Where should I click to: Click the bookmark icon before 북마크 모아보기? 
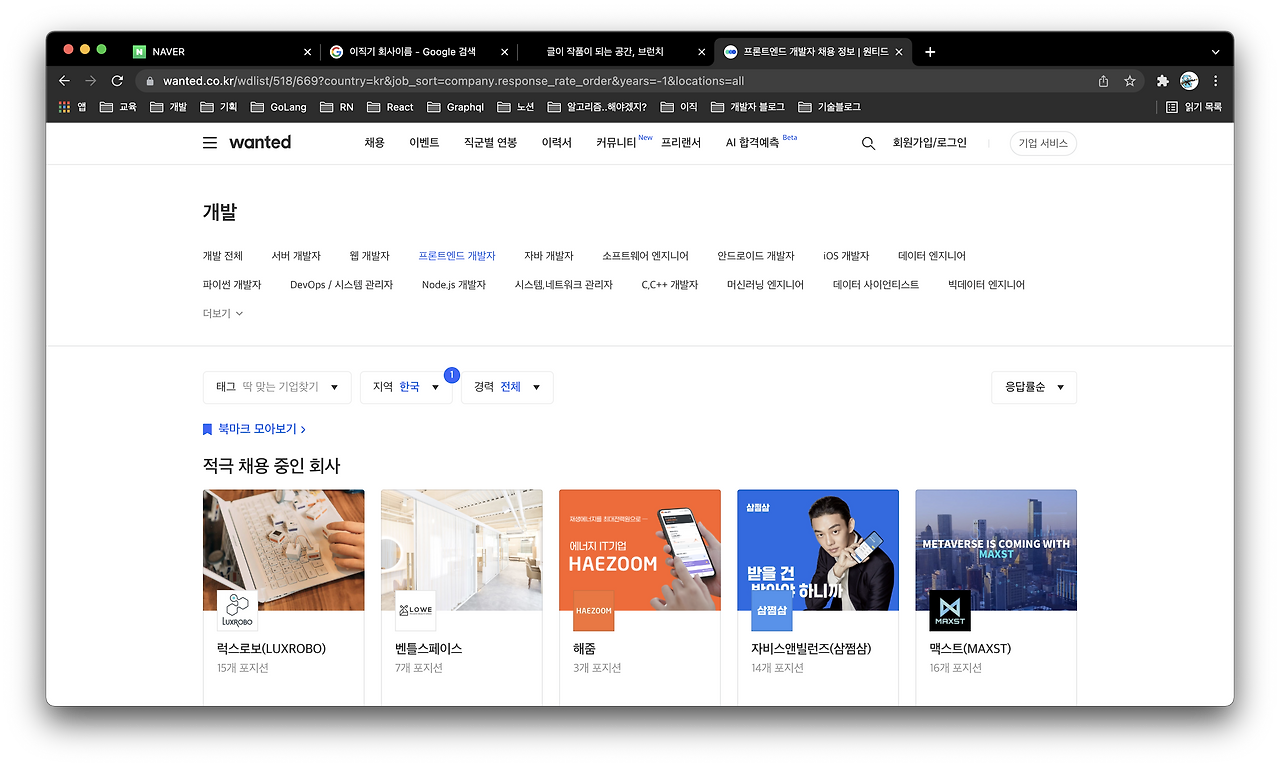(207, 428)
